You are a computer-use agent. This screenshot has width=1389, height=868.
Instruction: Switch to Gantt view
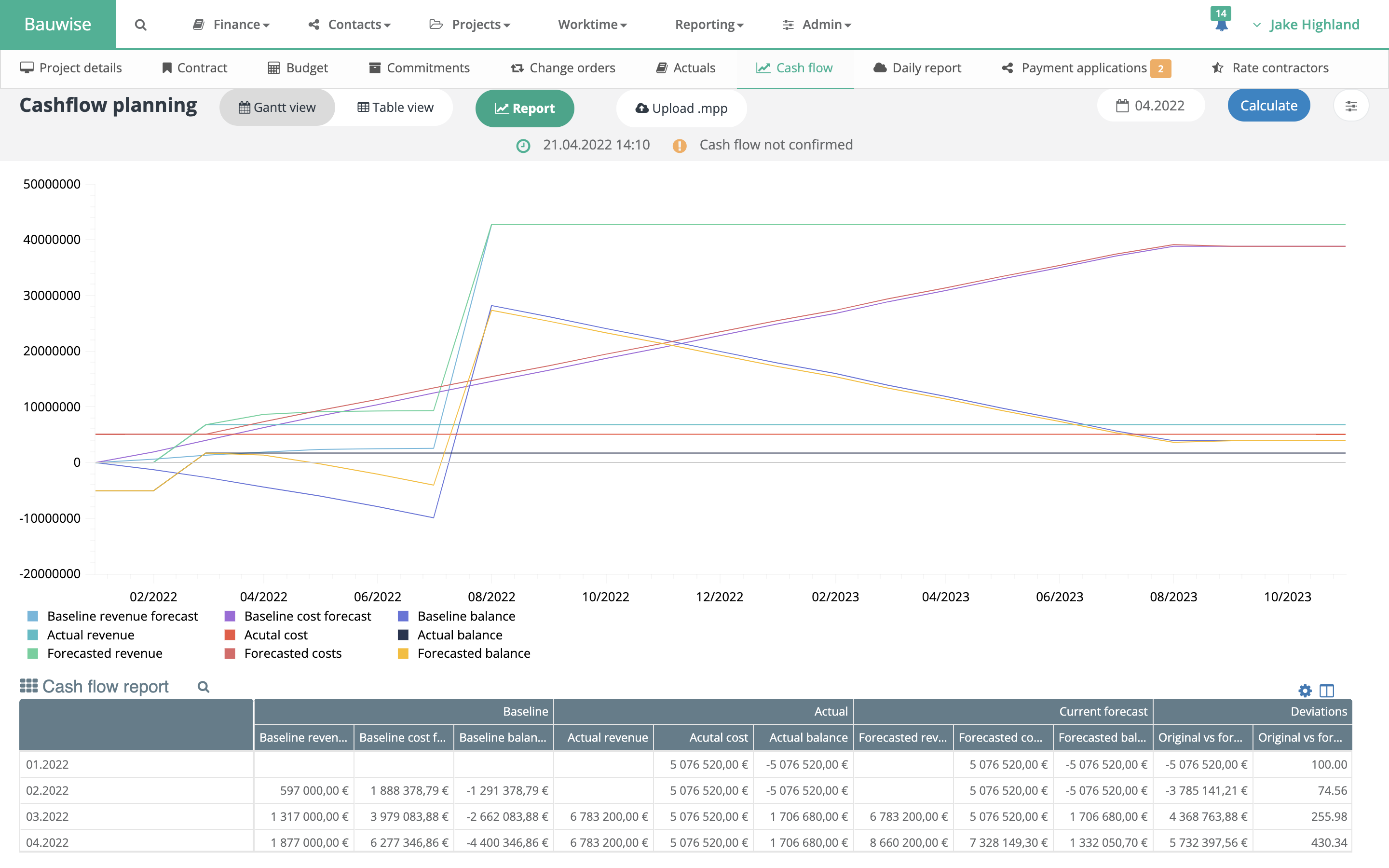[277, 107]
